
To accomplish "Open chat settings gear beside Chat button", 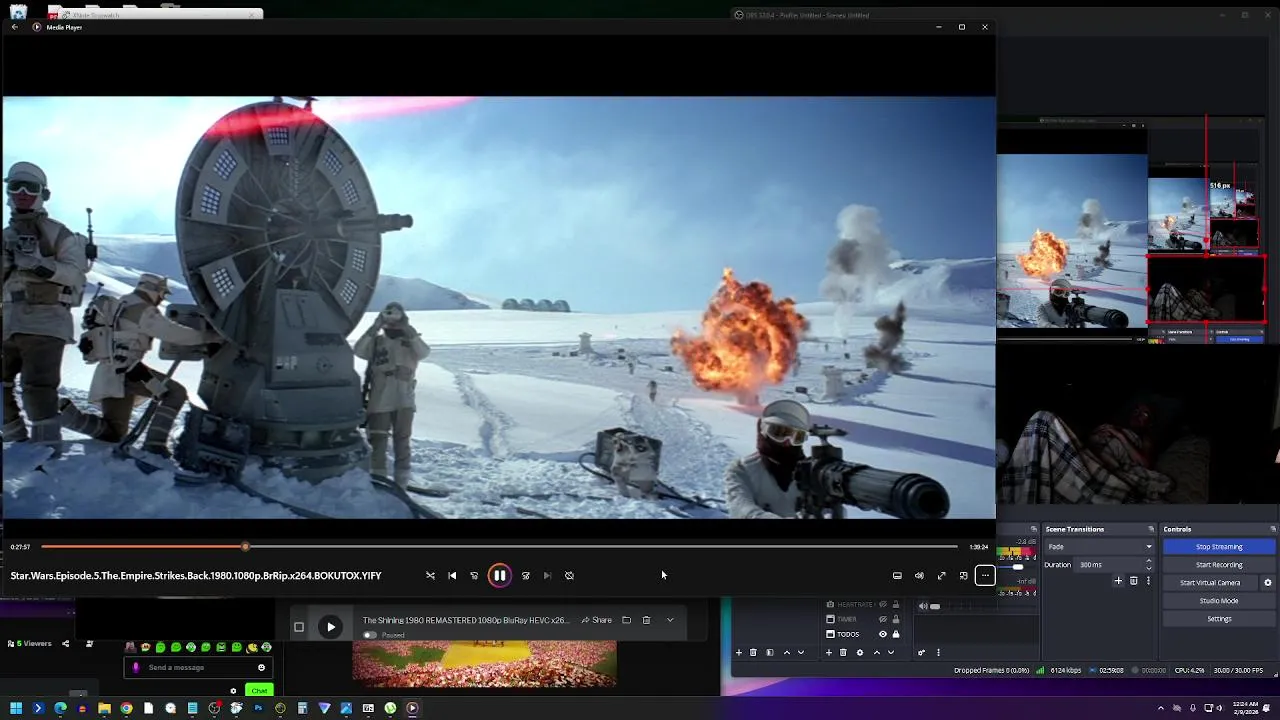I will 233,691.
